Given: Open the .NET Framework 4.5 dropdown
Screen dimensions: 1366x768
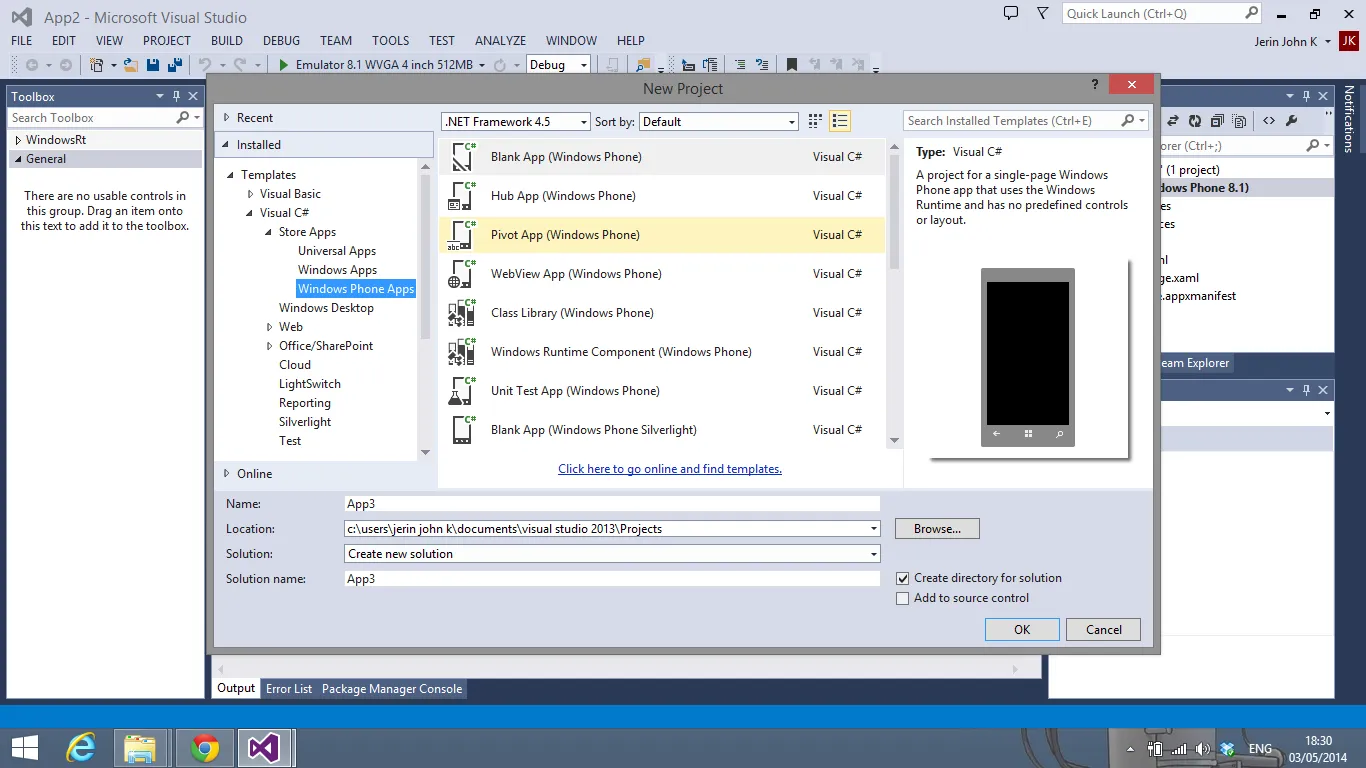Looking at the screenshot, I should [x=516, y=122].
